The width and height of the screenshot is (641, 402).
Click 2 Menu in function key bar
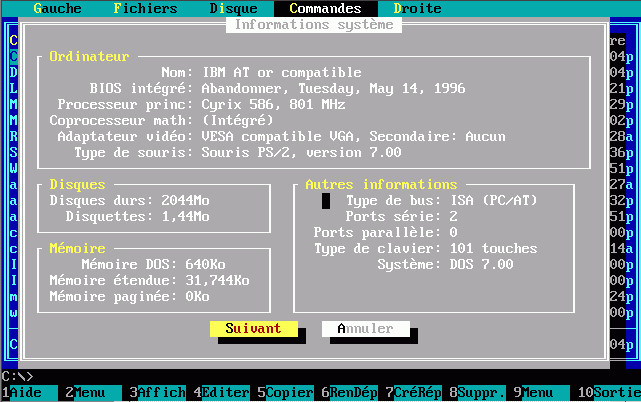pyautogui.click(x=89, y=393)
